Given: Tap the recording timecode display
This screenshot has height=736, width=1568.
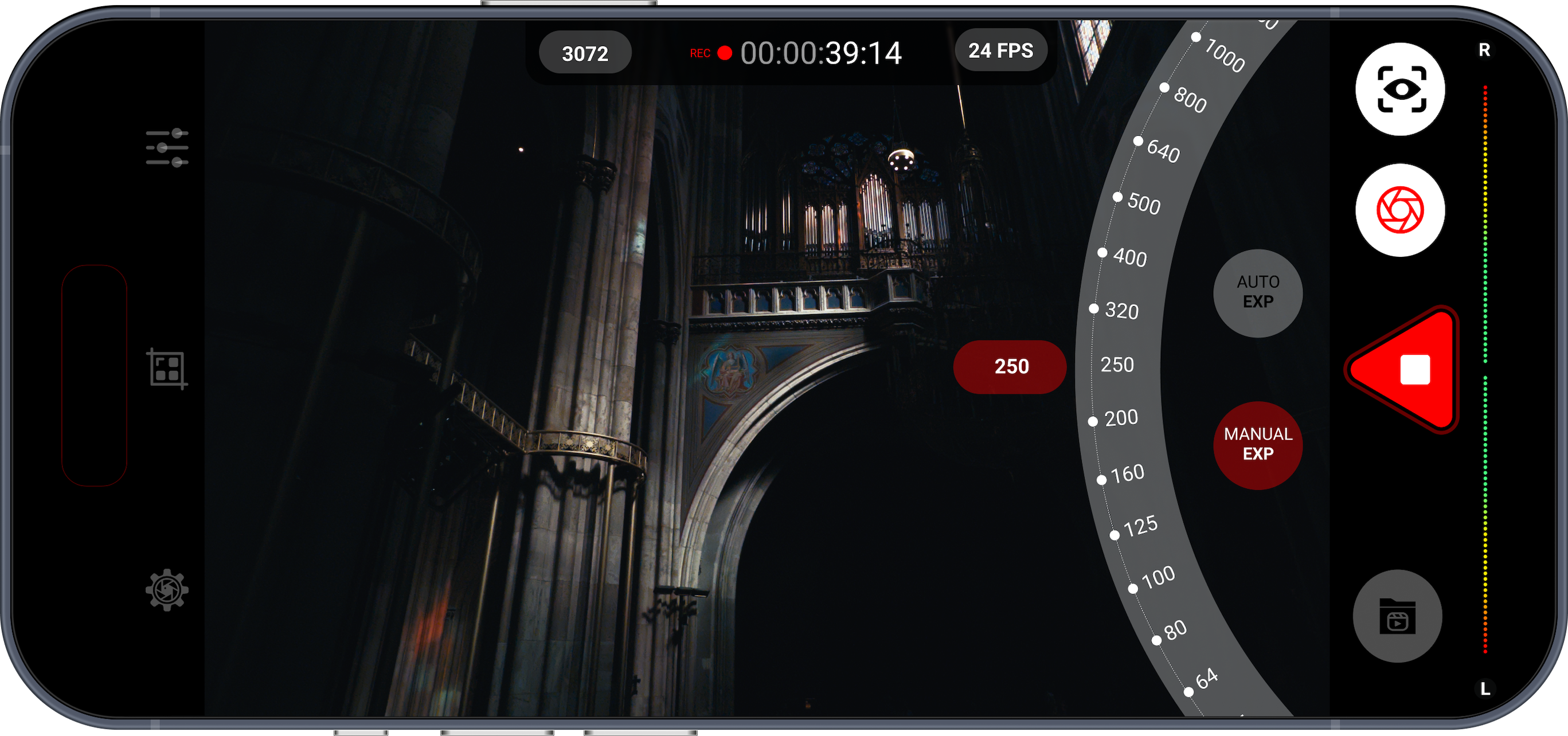Looking at the screenshot, I should pyautogui.click(x=820, y=53).
